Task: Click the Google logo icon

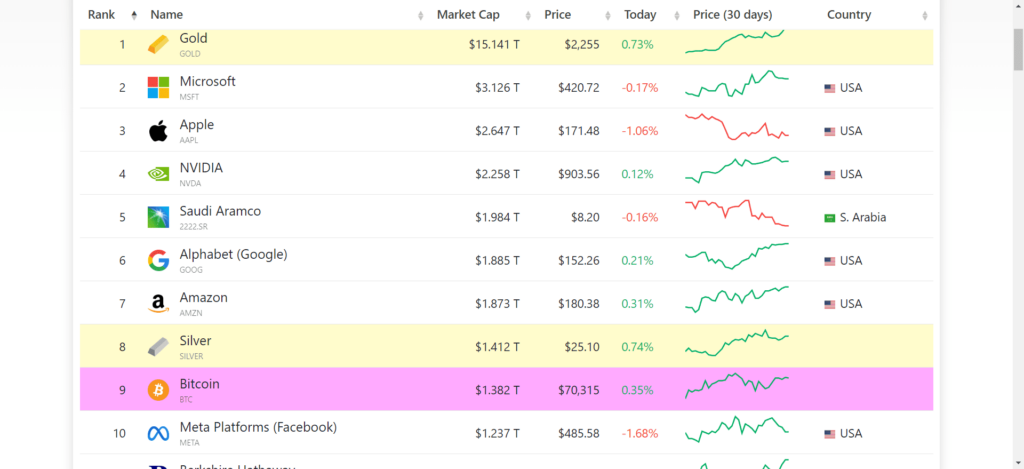Action: click(x=158, y=261)
